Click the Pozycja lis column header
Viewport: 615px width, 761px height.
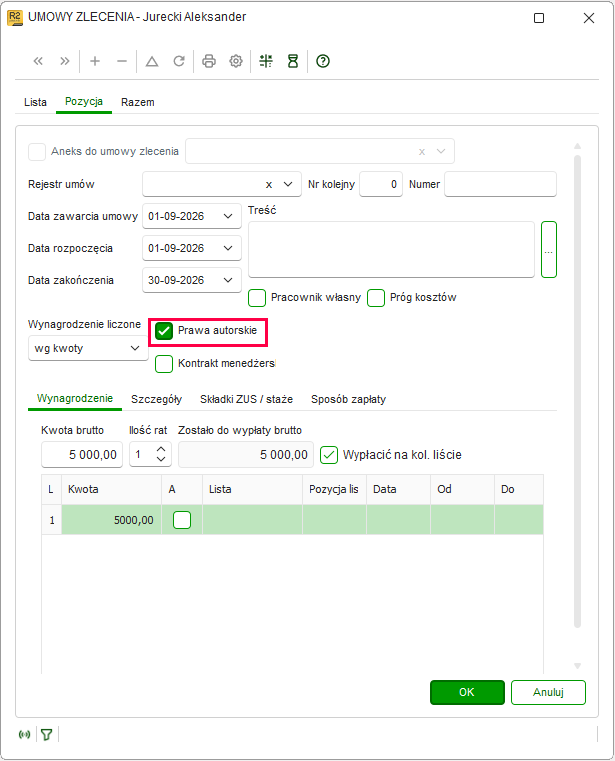334,489
